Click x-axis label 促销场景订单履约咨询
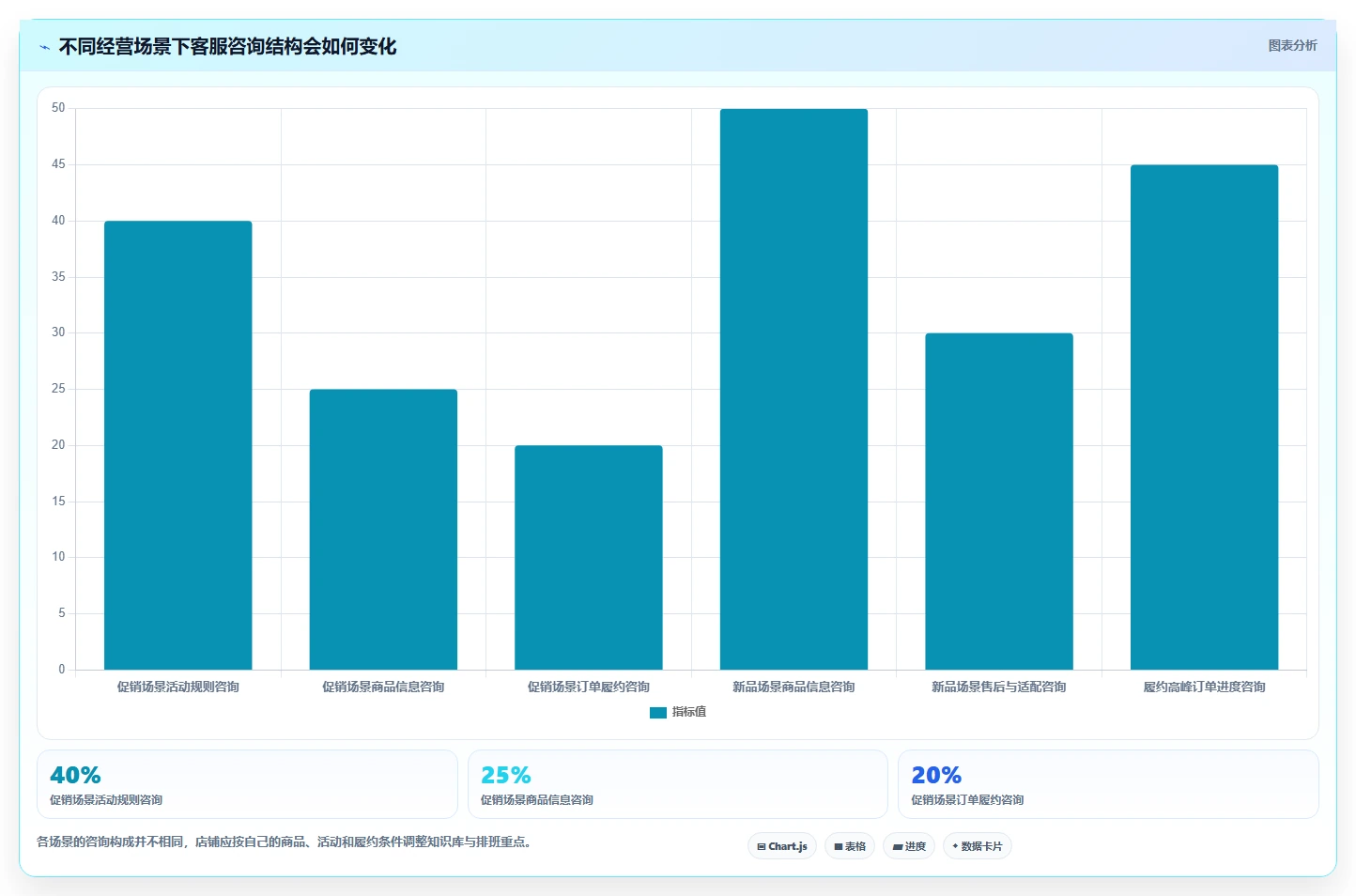1356x896 pixels. pyautogui.click(x=589, y=687)
